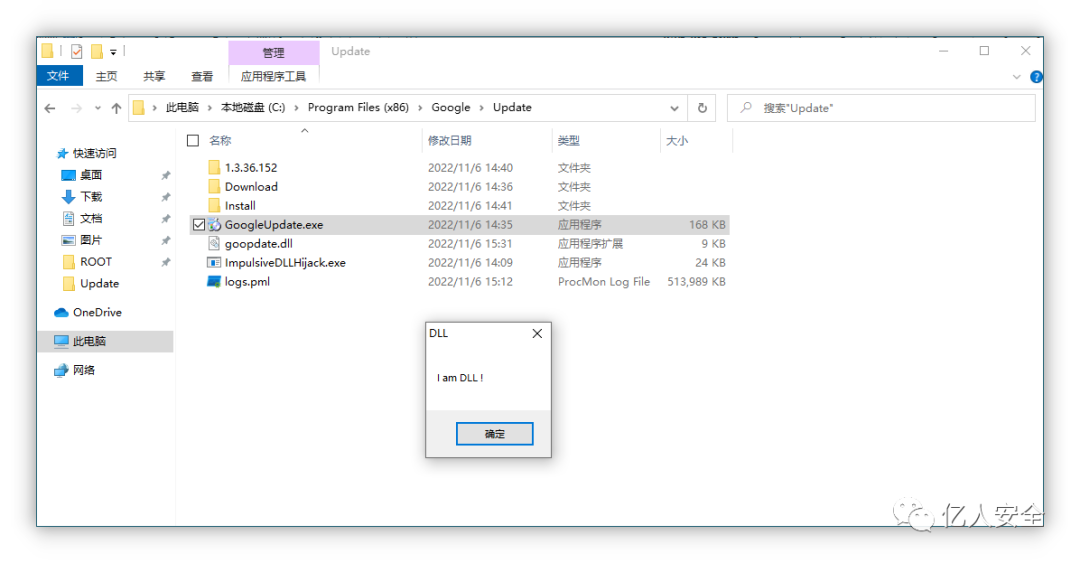Click the logs.pml ProcMon file icon
The height and width of the screenshot is (563, 1080).
coord(214,281)
